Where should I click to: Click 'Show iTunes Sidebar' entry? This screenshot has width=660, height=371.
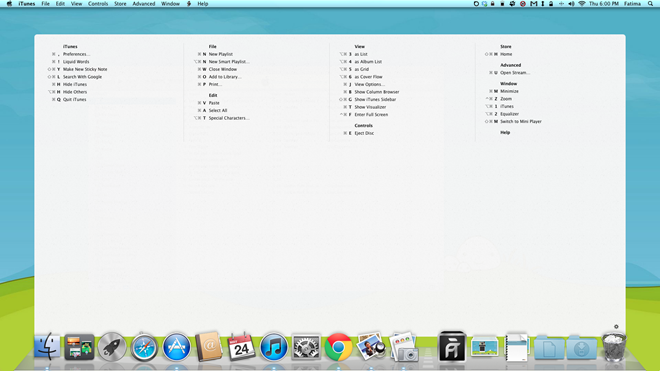point(375,100)
